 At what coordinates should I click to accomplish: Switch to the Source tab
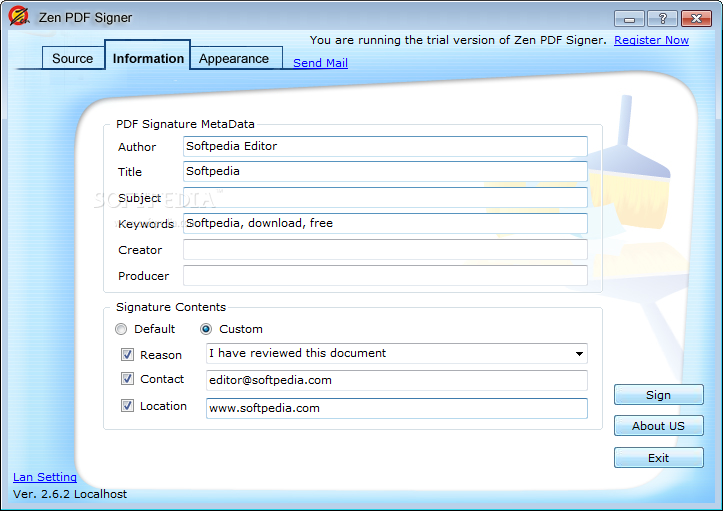click(x=73, y=59)
